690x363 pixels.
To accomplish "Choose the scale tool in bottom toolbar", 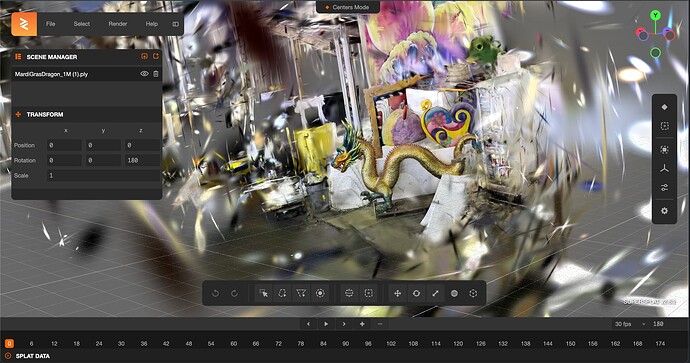I will (435, 293).
